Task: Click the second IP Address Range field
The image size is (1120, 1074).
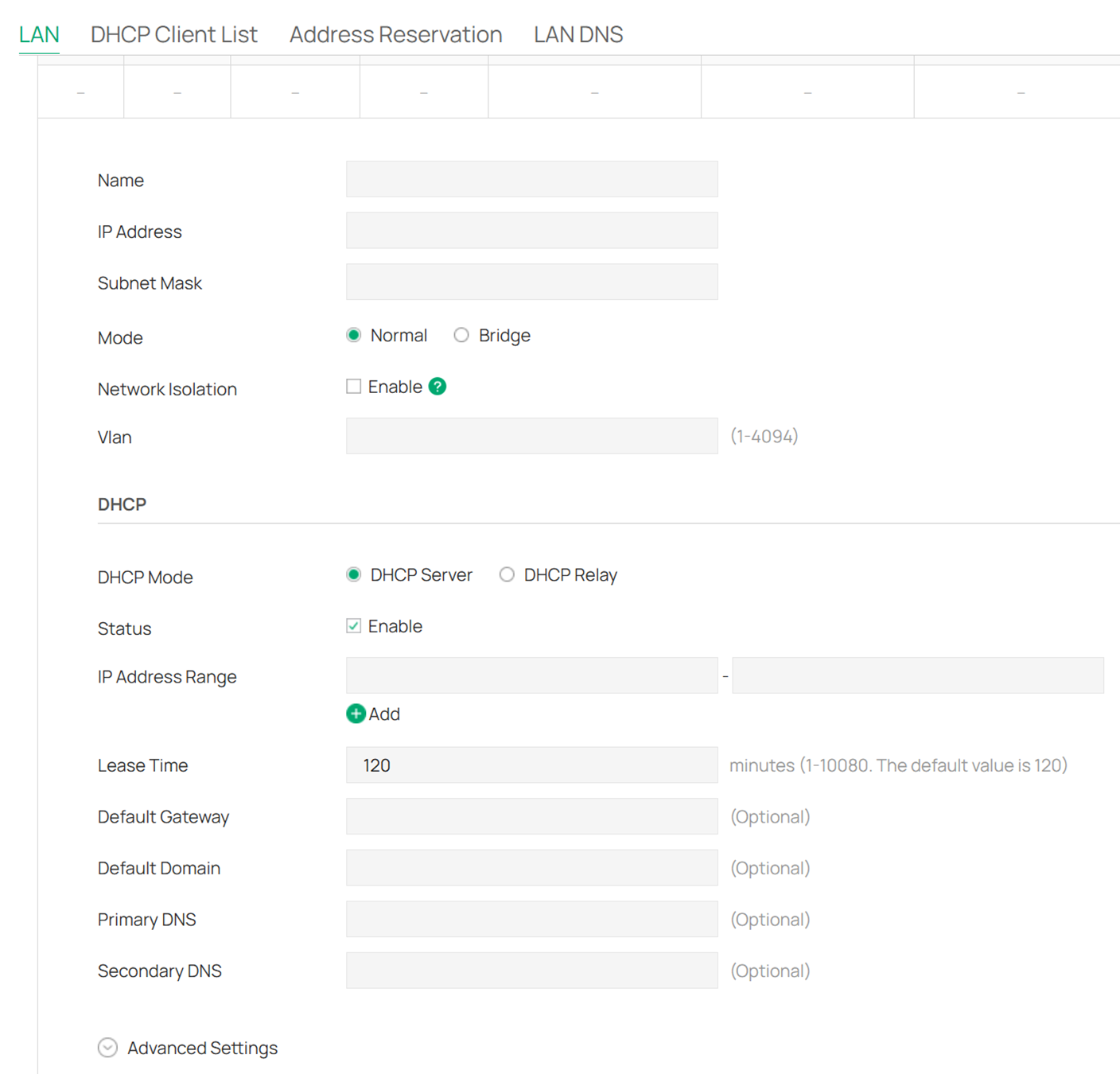Action: pyautogui.click(x=916, y=675)
